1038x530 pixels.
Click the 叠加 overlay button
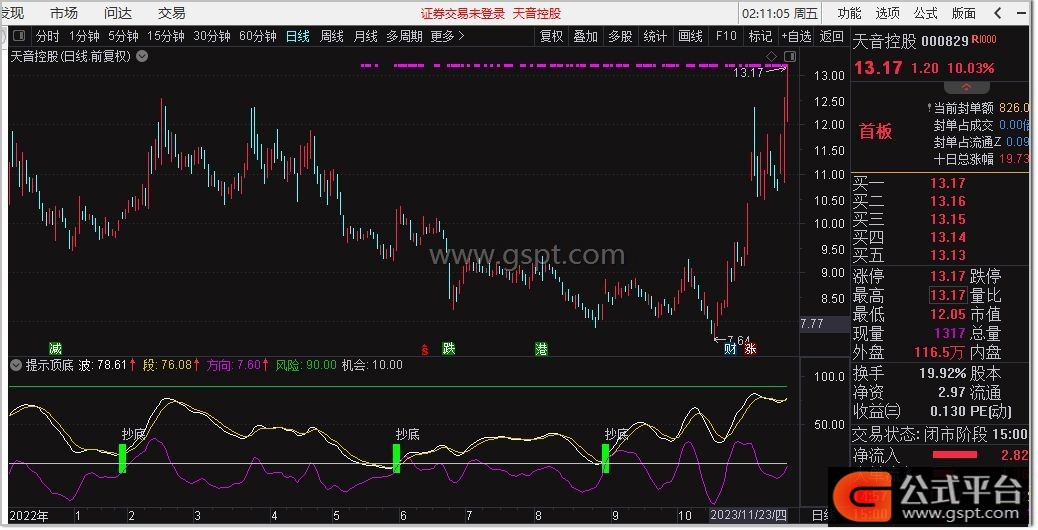tap(586, 36)
